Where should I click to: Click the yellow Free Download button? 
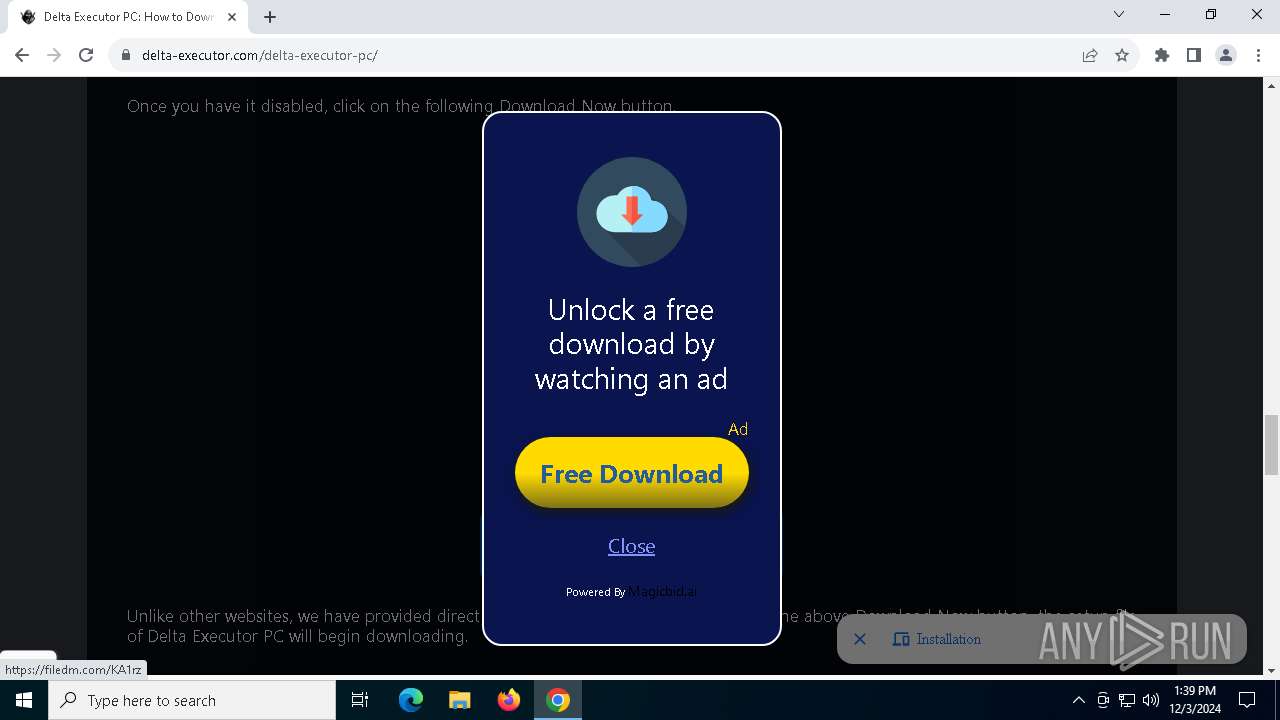[631, 473]
